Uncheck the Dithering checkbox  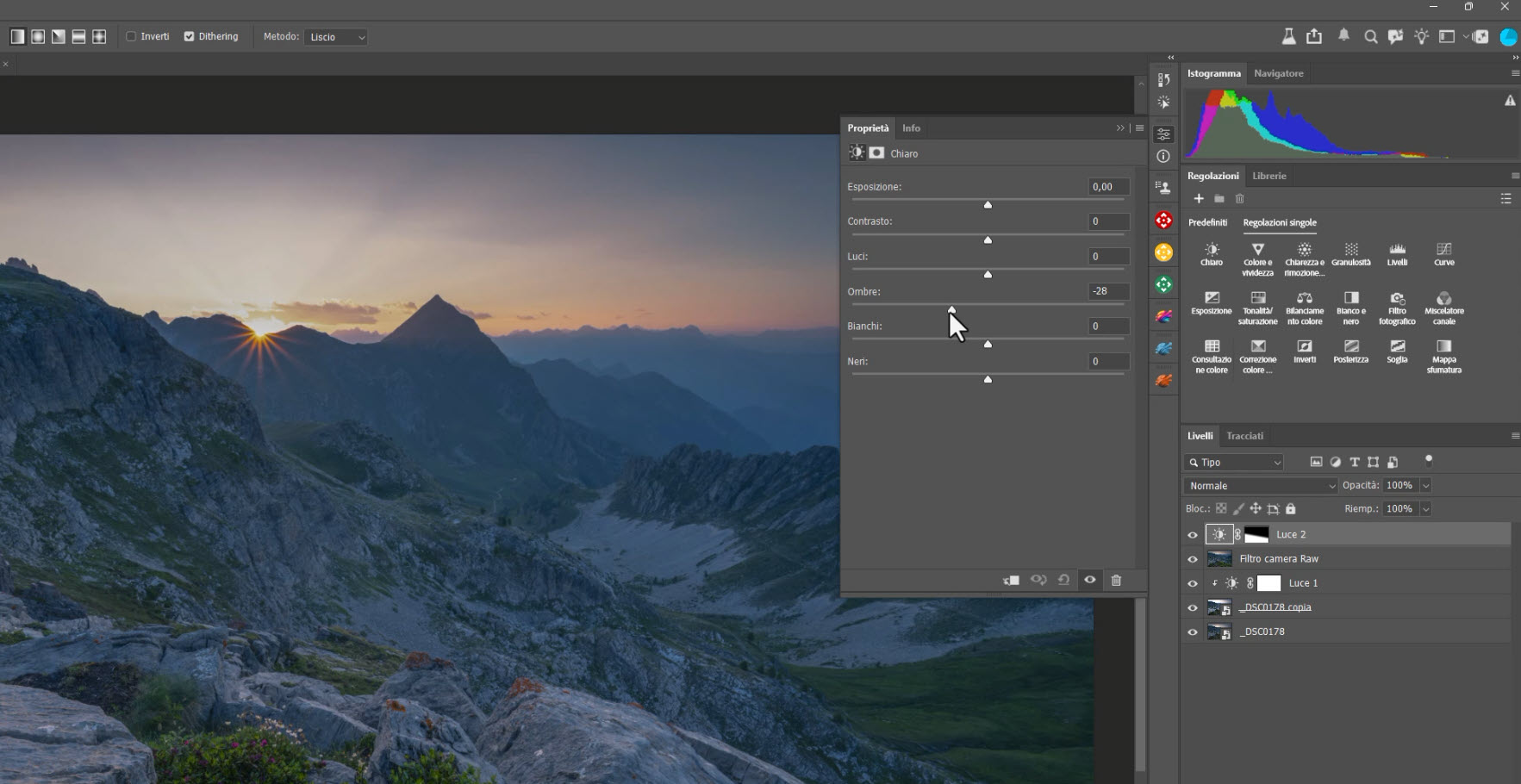pyautogui.click(x=189, y=37)
